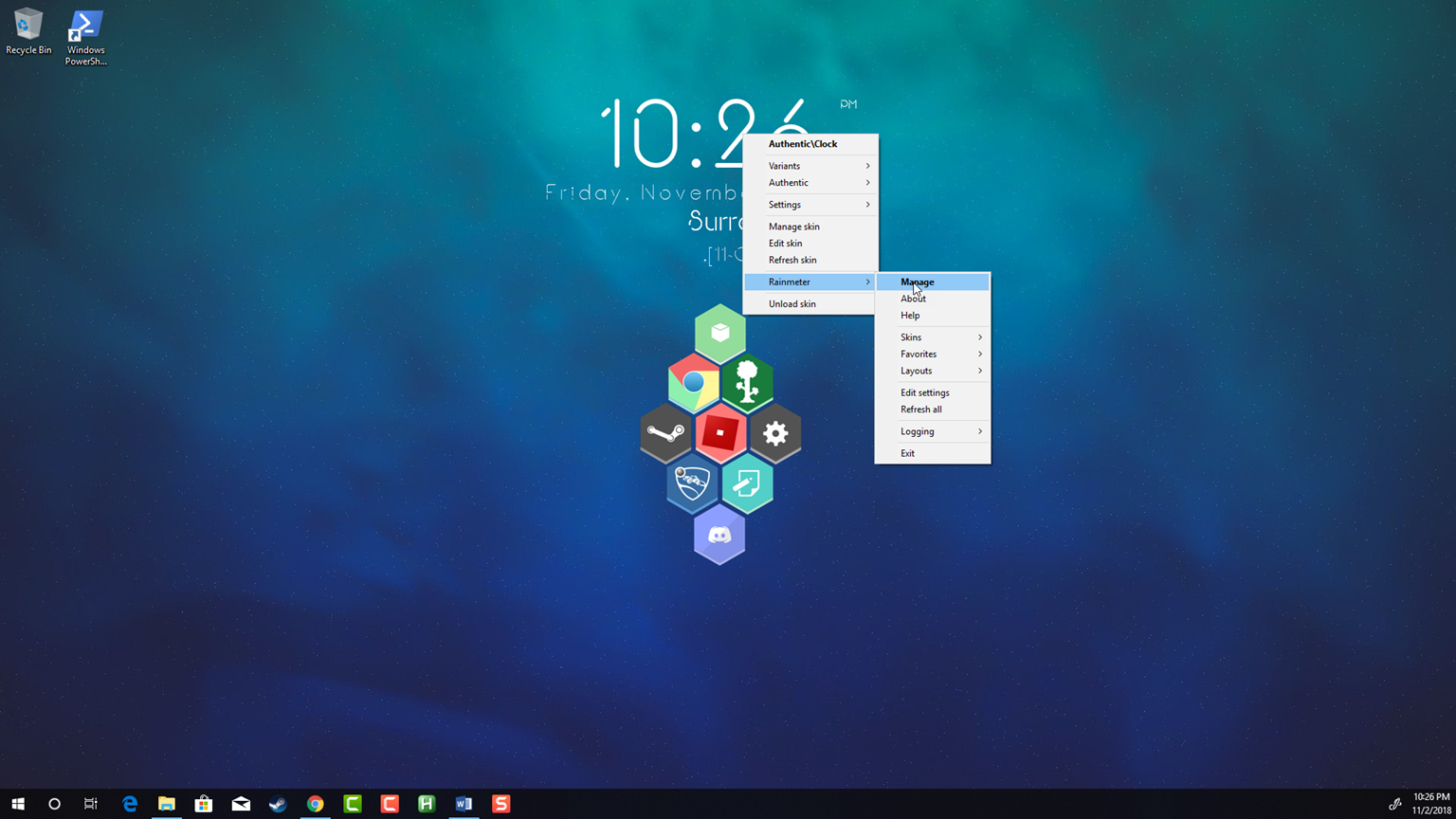
Task: Open File Explorer in the taskbar
Action: [167, 804]
